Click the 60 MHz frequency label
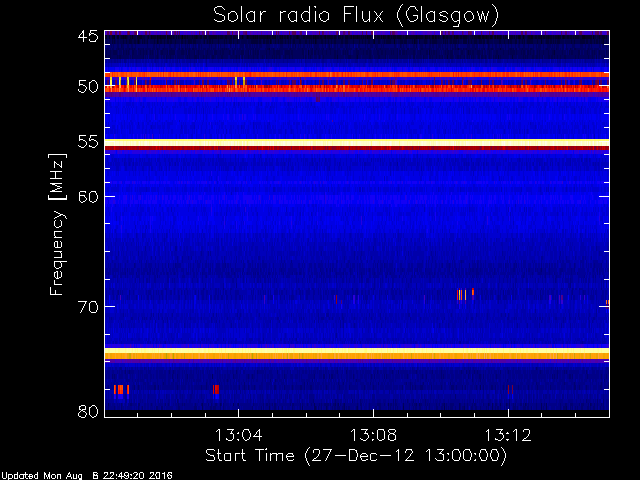The width and height of the screenshot is (640, 480). [88, 196]
